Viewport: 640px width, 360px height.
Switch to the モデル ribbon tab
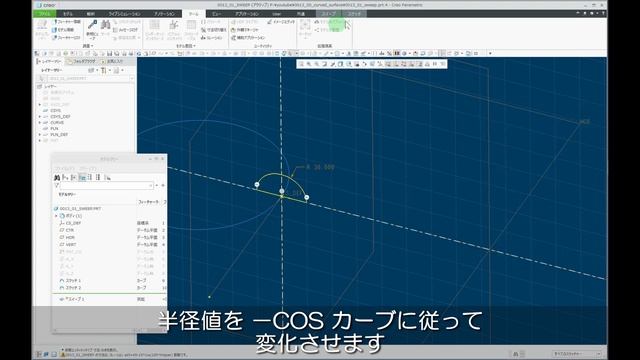coord(68,13)
